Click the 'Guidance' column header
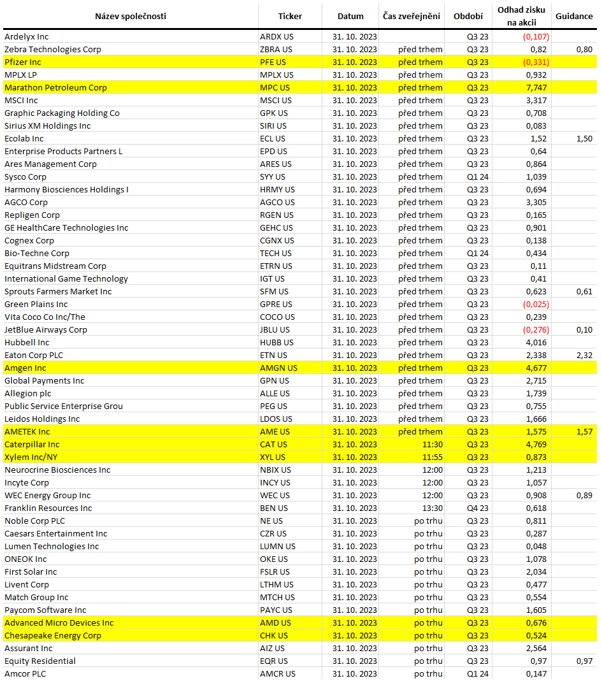 pos(574,16)
